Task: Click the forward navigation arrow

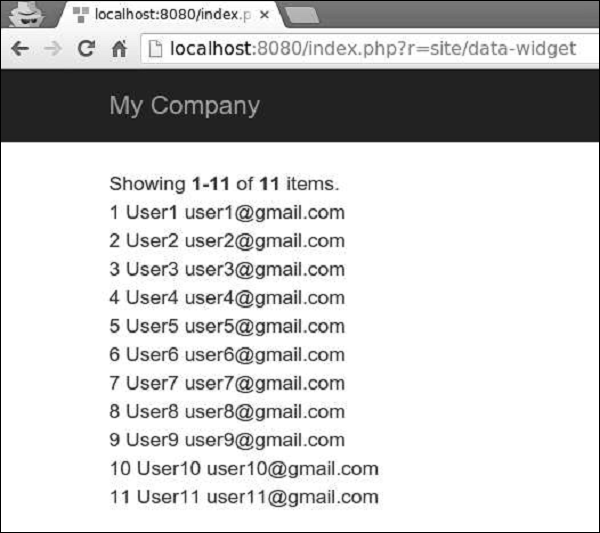Action: coord(53,48)
